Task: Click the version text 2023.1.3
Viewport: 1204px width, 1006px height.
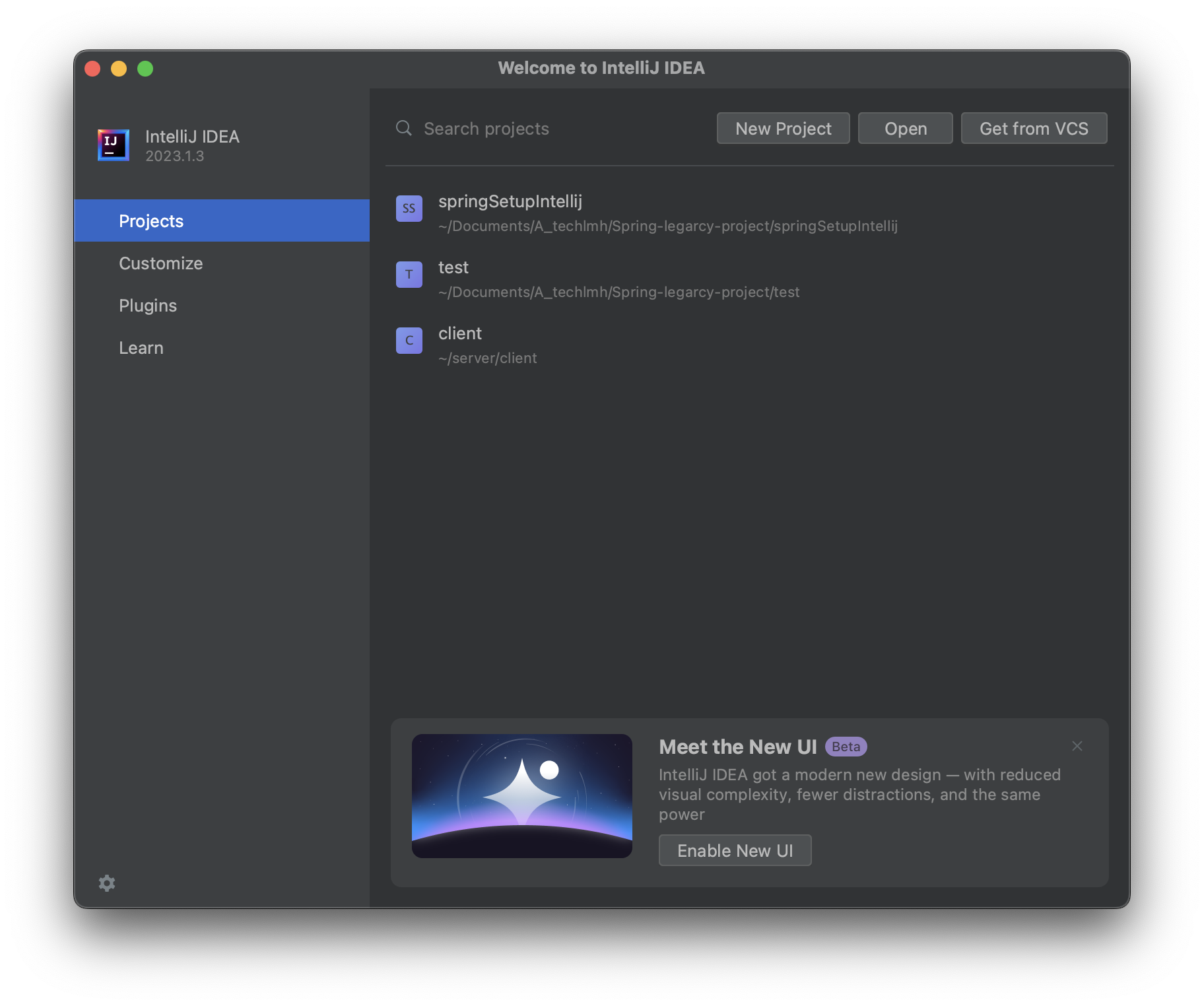Action: [175, 156]
